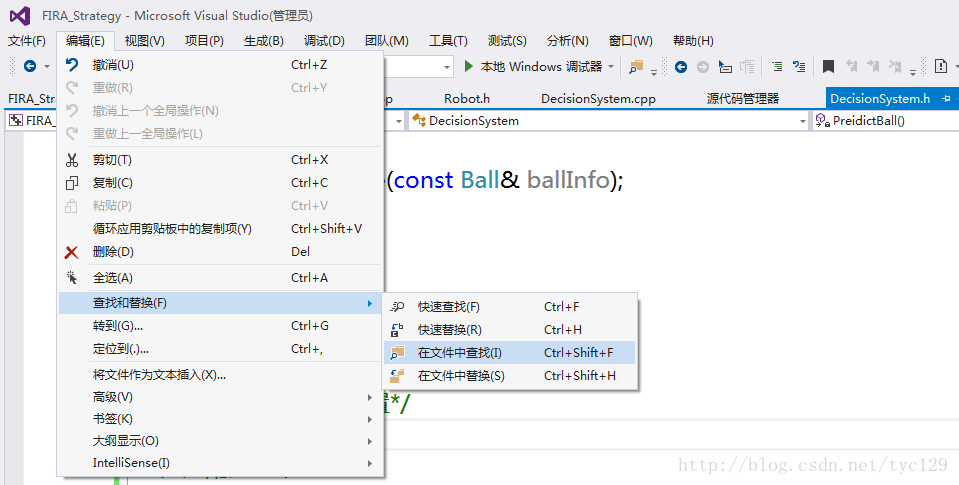Choose 剪切(T) menu entry
Viewport: 959px width, 485px height.
tap(220, 160)
